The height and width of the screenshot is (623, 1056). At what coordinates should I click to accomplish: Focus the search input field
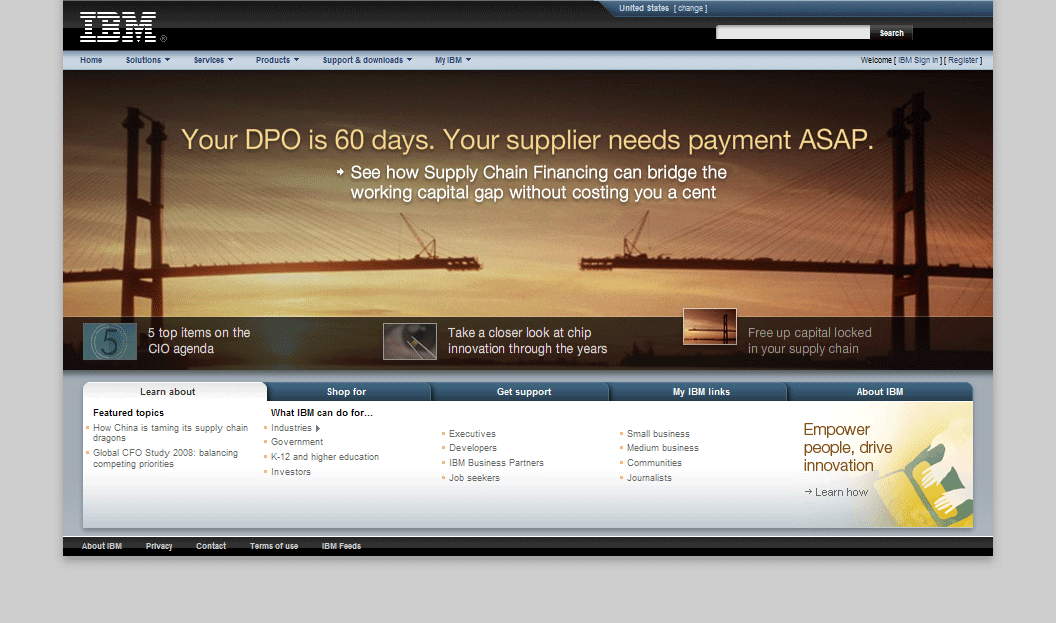click(x=793, y=32)
